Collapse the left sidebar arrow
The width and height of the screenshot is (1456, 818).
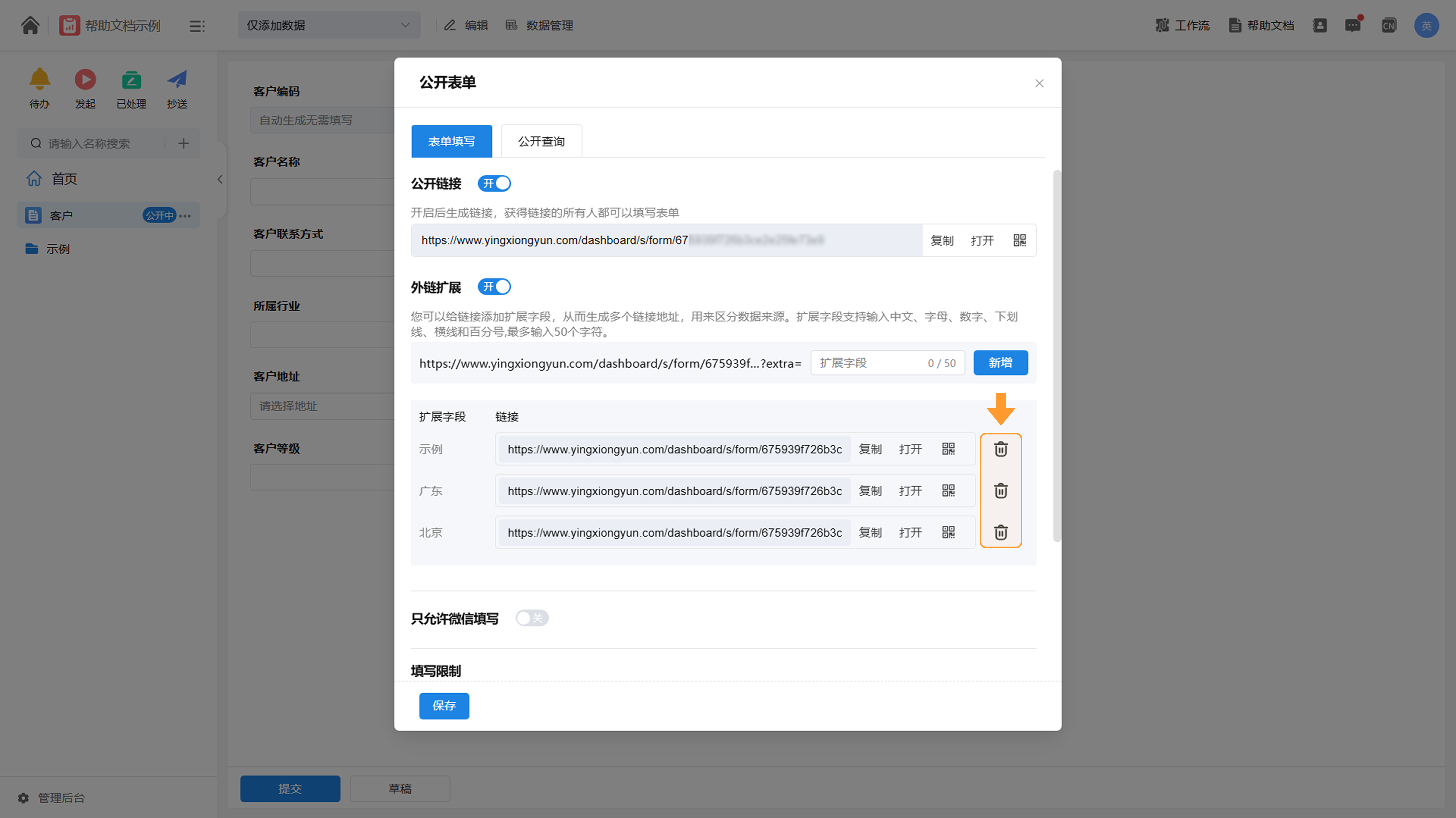[x=220, y=180]
